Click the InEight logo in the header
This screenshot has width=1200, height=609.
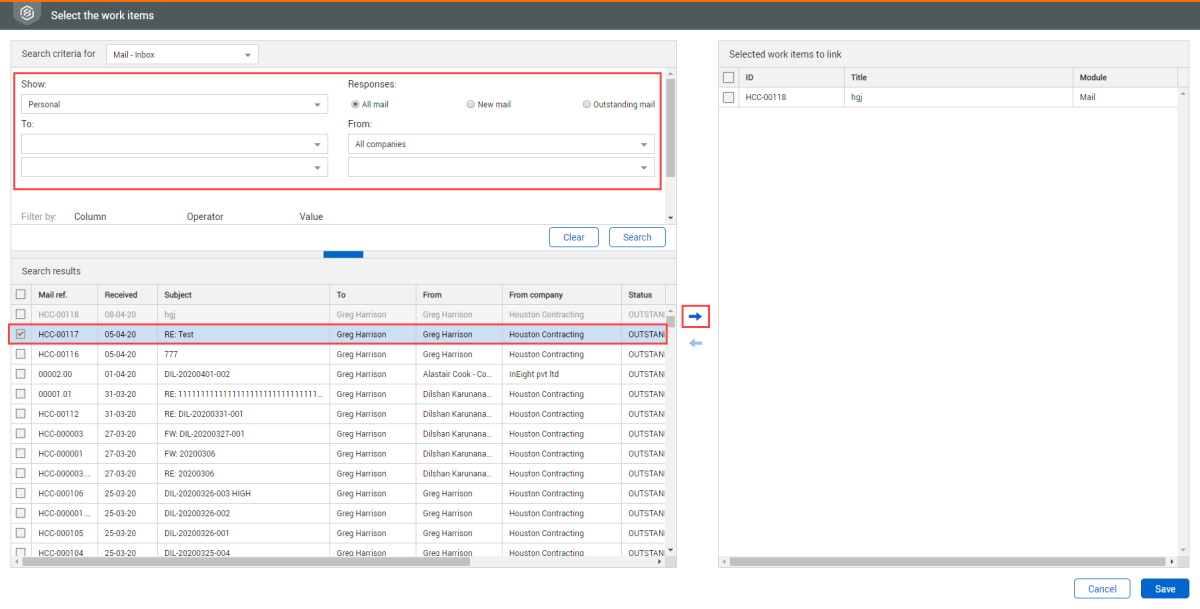click(28, 15)
